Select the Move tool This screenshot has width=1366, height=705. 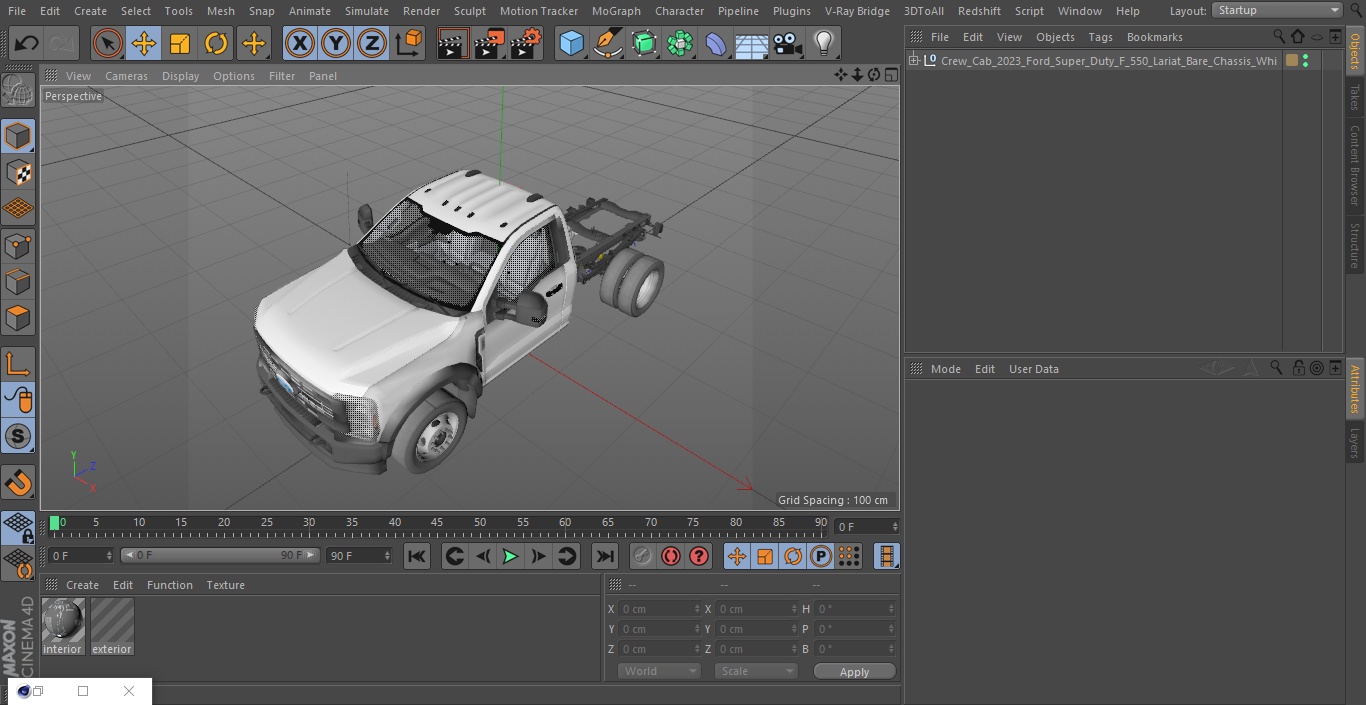pos(144,43)
